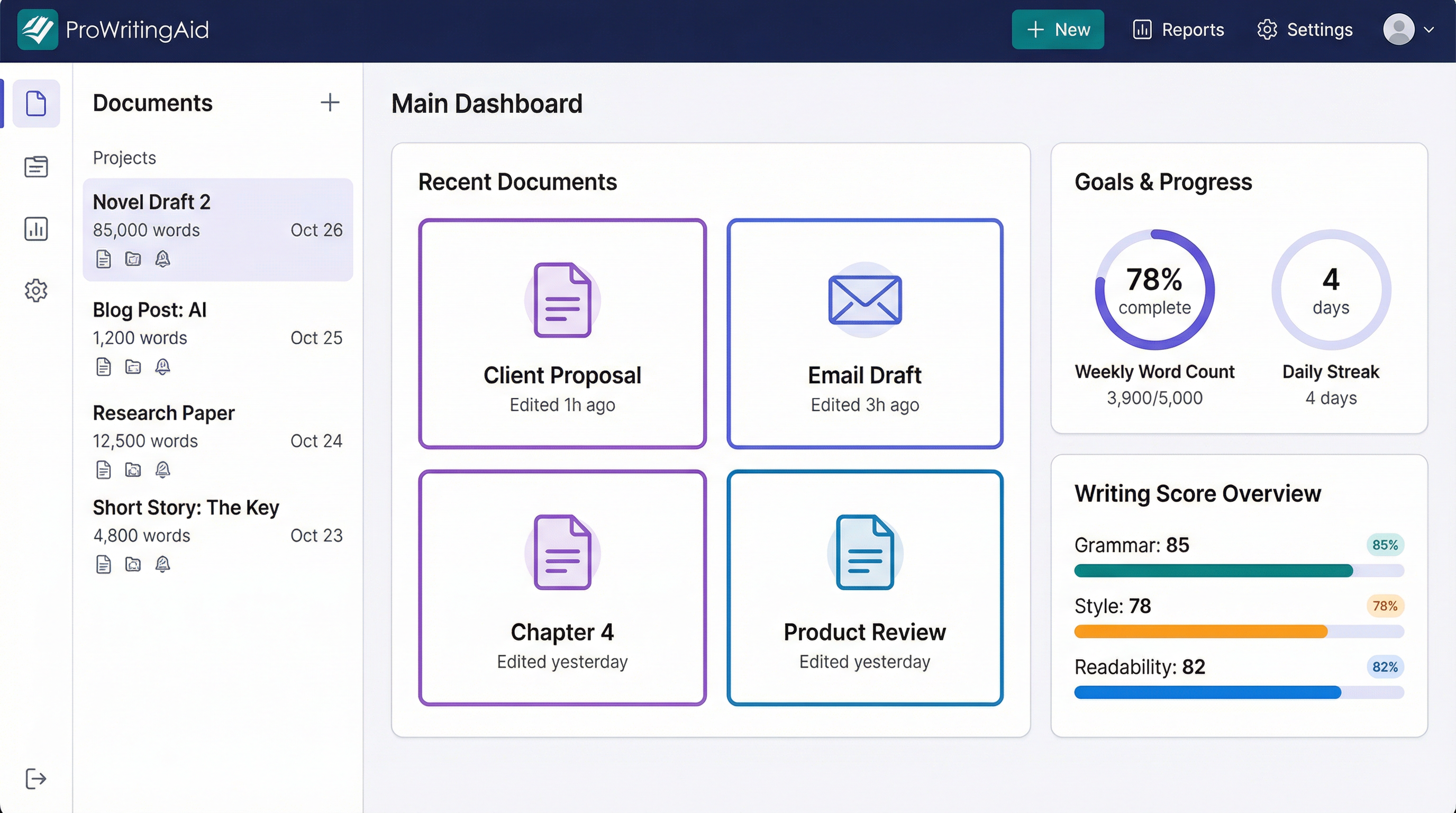The image size is (1456, 813).
Task: Select the Documents icon in the left rail
Action: pyautogui.click(x=35, y=103)
